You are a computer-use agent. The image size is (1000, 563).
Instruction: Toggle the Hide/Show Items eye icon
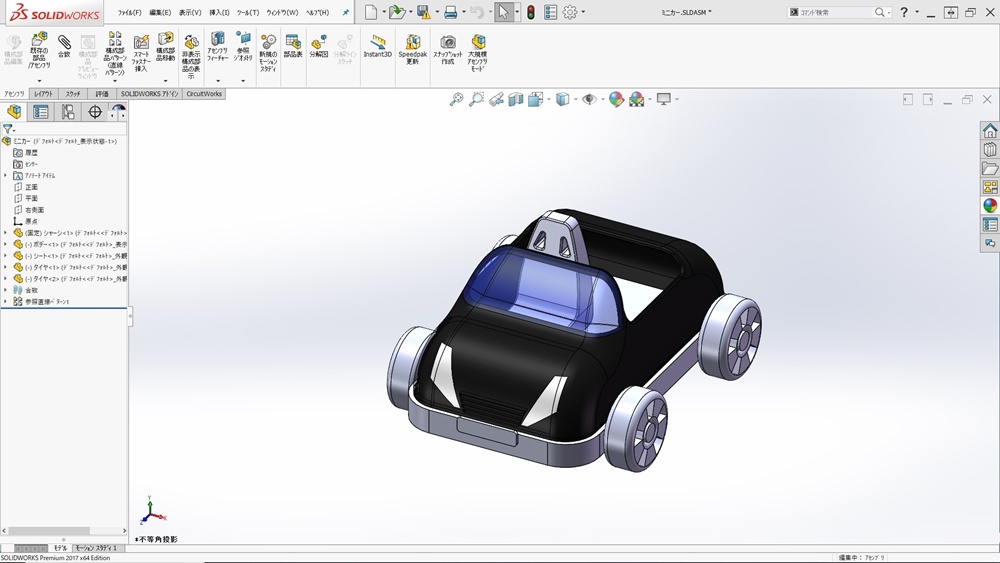pyautogui.click(x=589, y=99)
